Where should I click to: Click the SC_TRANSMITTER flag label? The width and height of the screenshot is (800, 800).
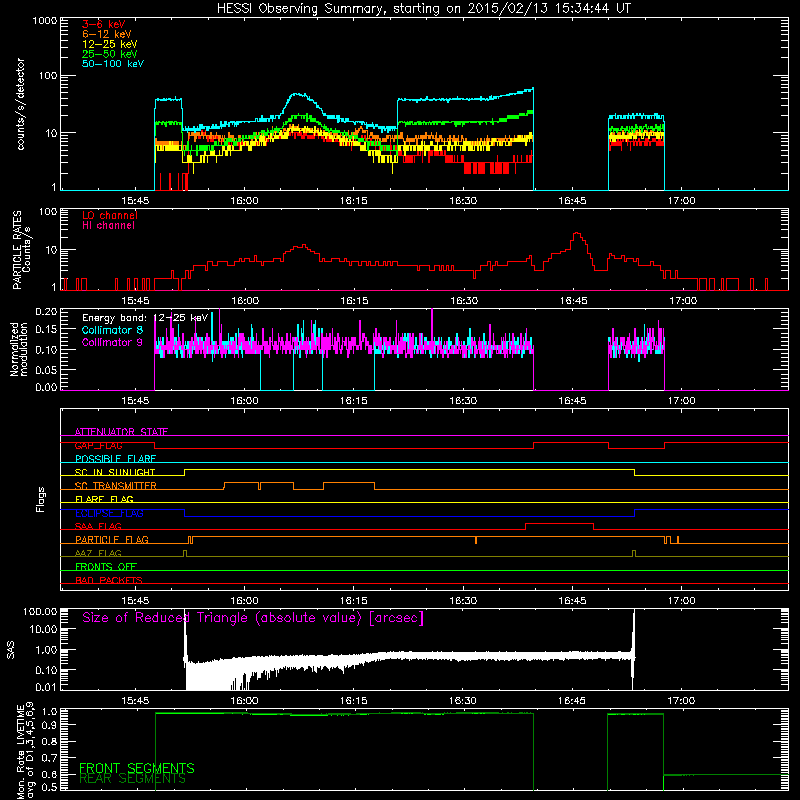pos(116,486)
